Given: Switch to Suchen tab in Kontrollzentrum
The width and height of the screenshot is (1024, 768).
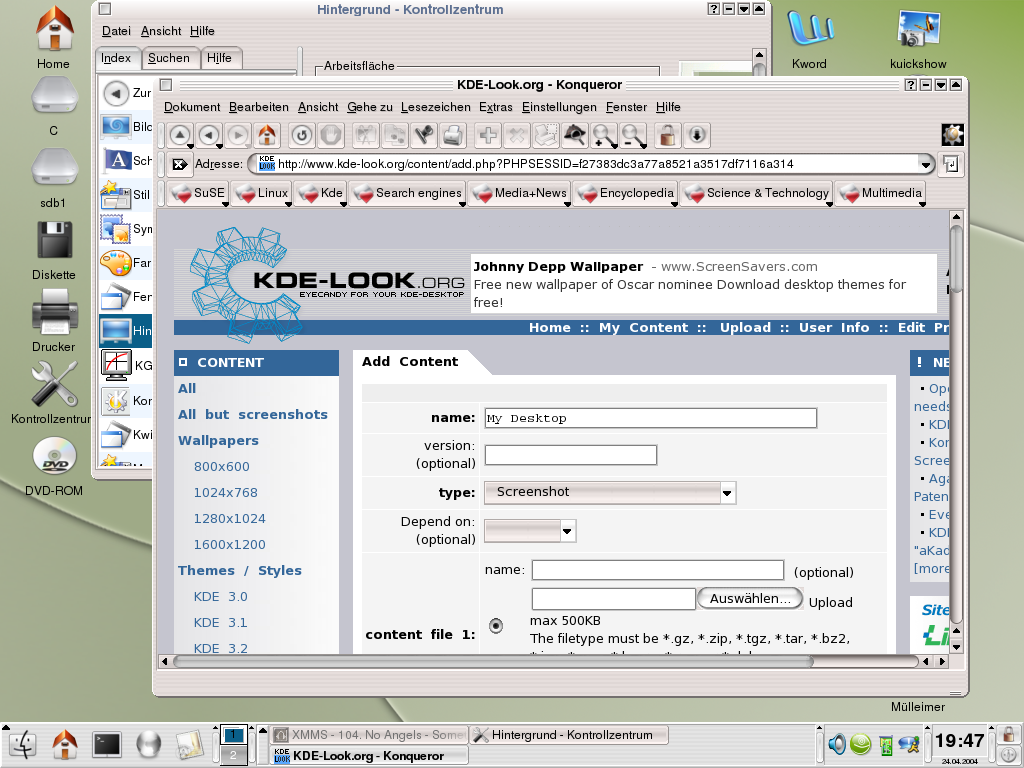Looking at the screenshot, I should (x=168, y=58).
